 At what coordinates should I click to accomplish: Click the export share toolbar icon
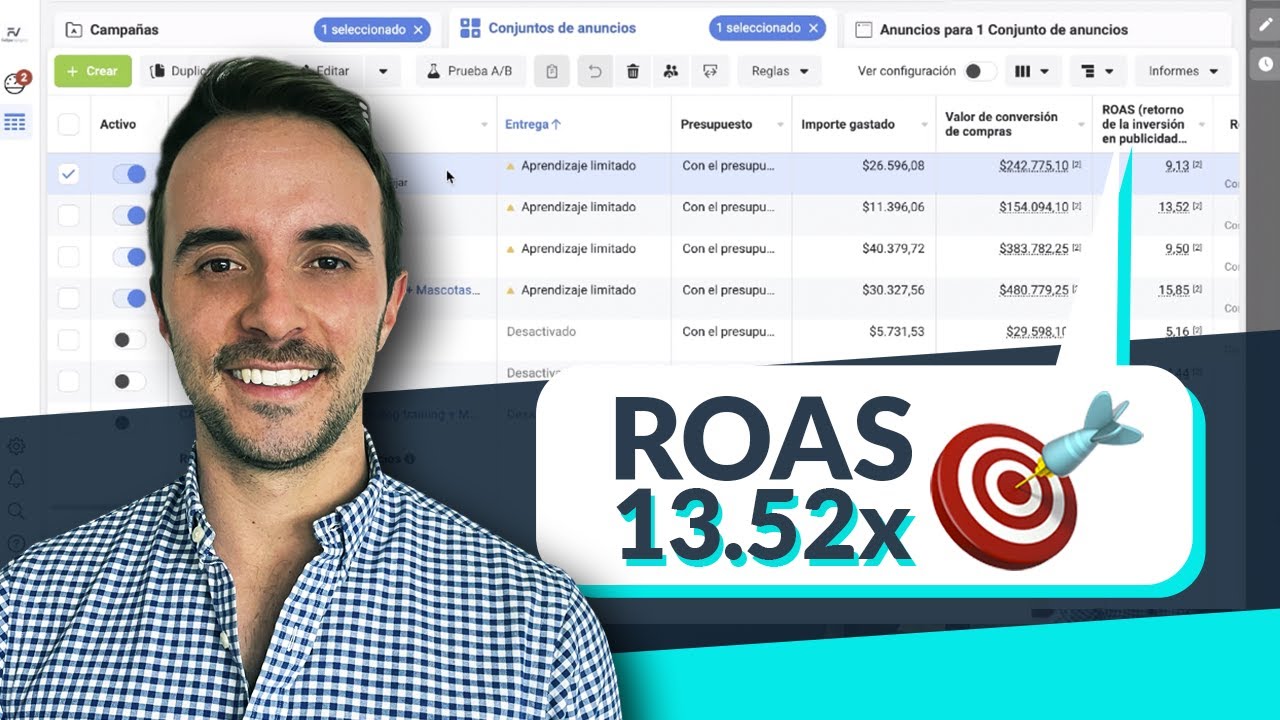click(710, 71)
